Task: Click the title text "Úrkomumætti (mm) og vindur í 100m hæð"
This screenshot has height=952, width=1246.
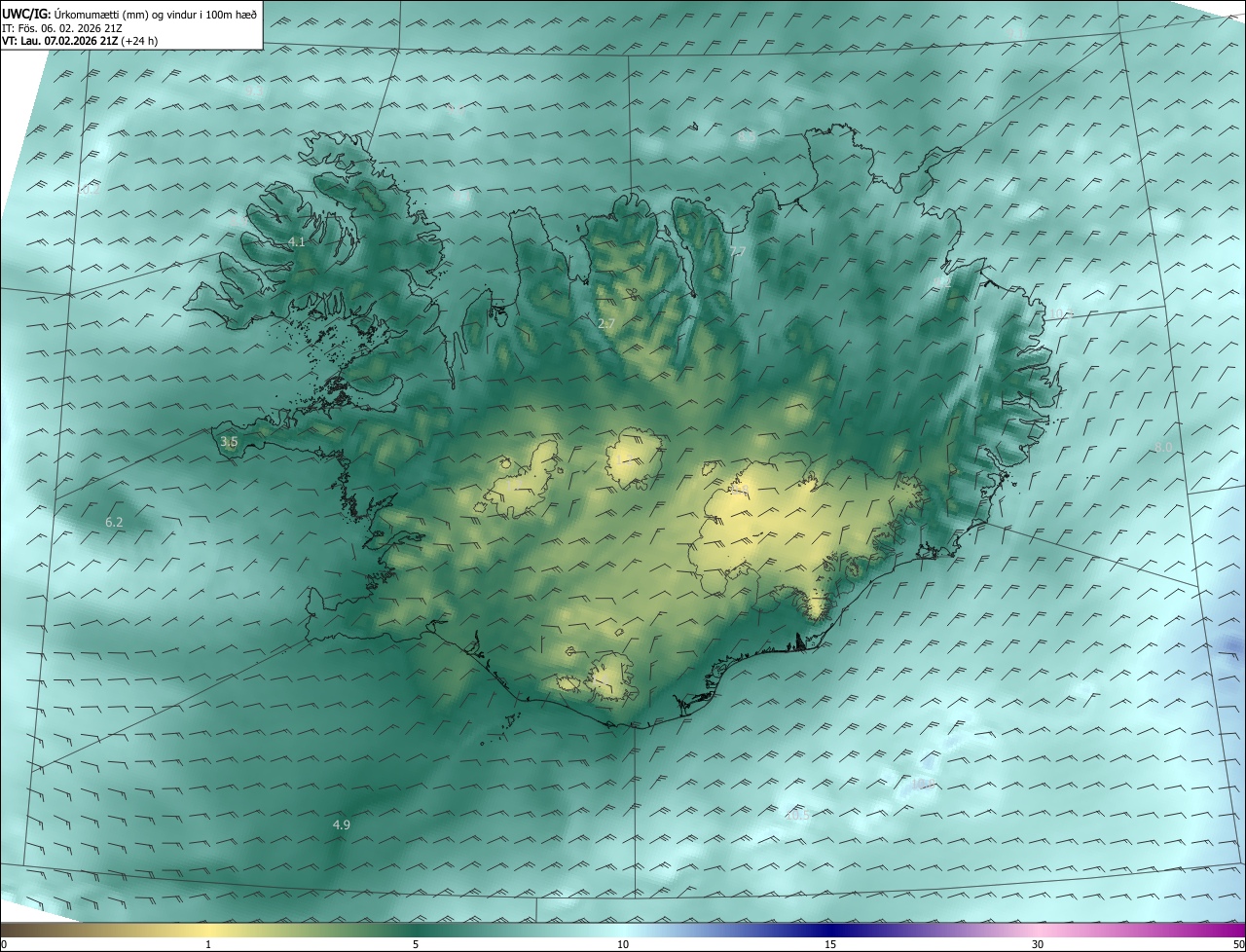Action: 154,14
